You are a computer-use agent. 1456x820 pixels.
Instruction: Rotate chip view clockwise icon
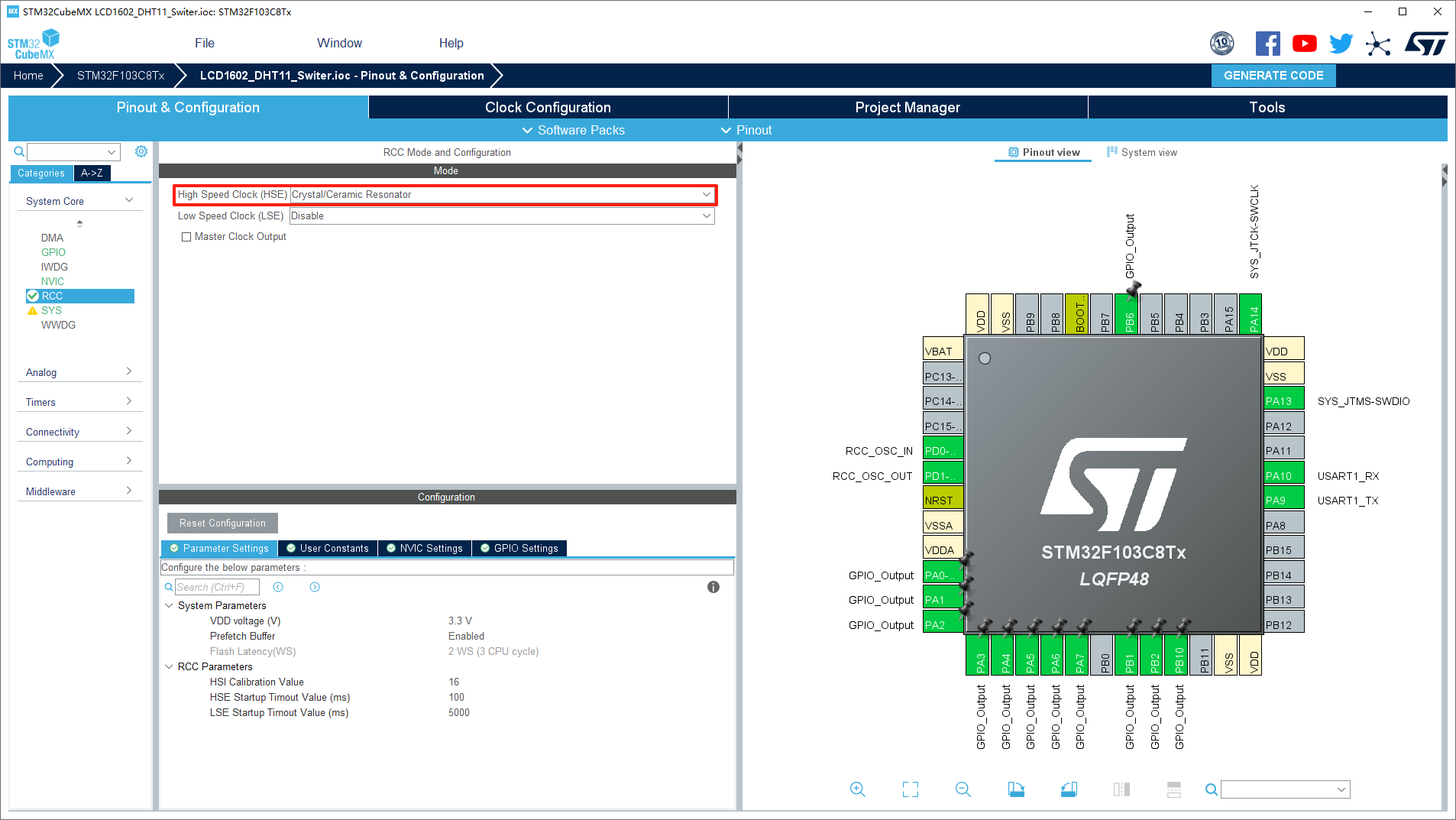point(1016,789)
